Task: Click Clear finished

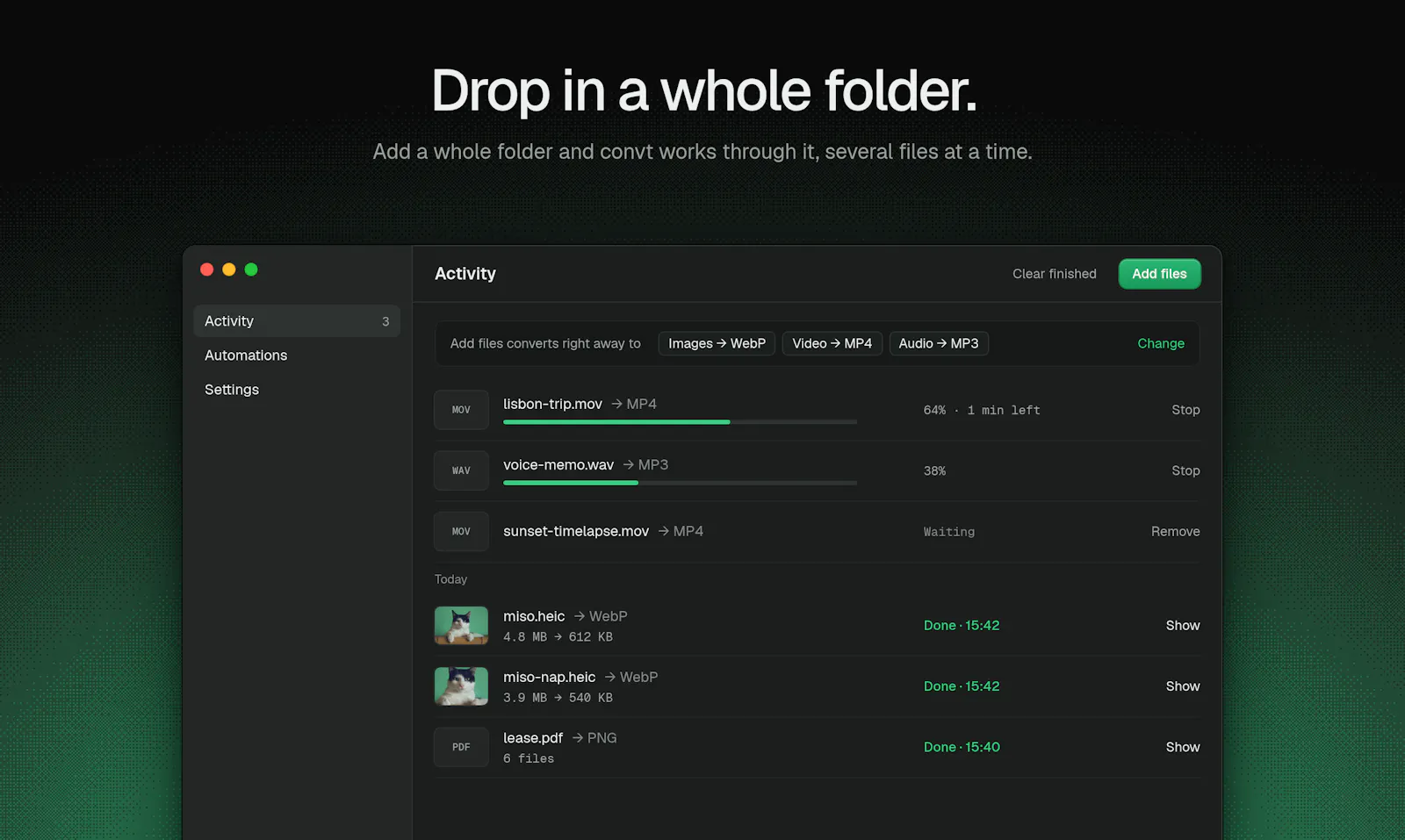Action: (x=1054, y=274)
